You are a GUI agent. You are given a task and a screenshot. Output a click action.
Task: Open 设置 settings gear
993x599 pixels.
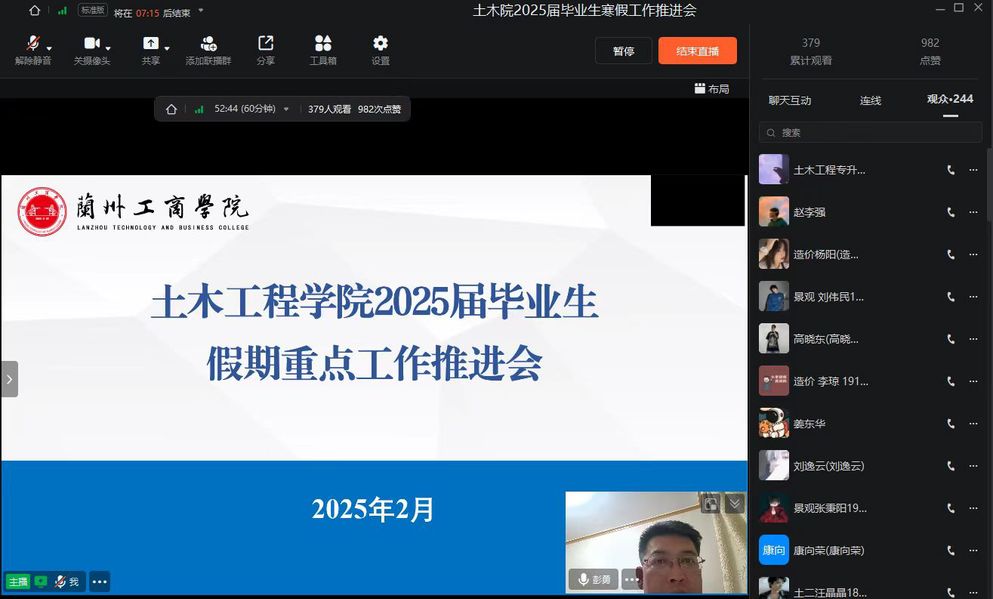click(x=380, y=44)
